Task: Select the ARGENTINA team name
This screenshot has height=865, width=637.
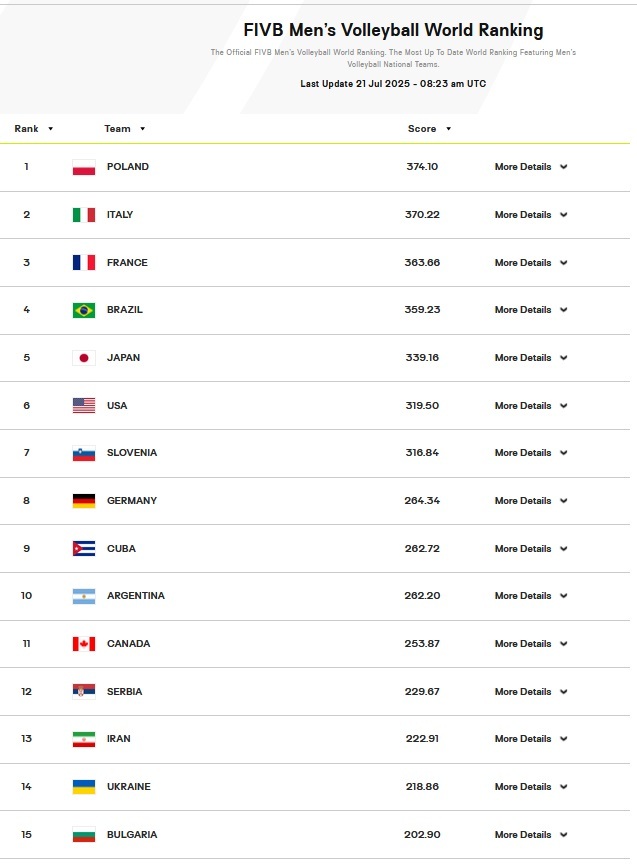Action: [136, 596]
